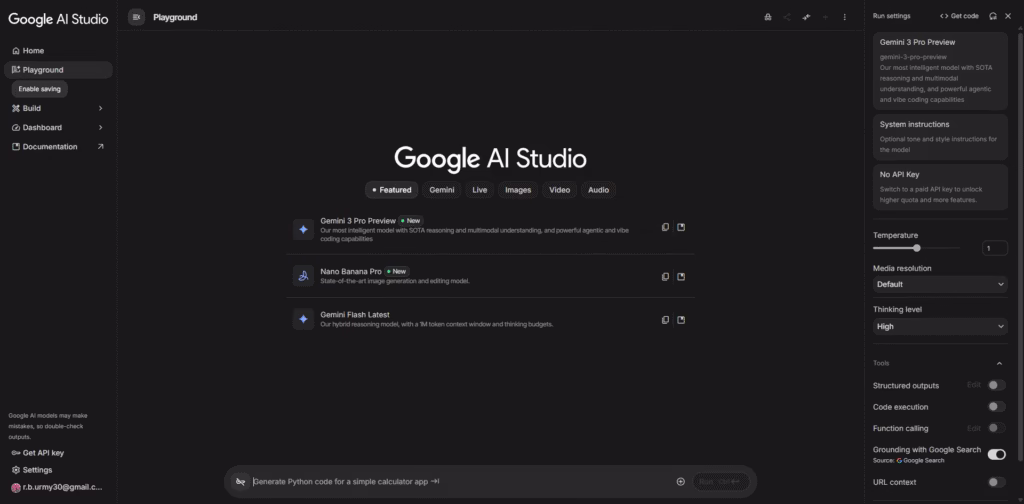Copy the Gemini 3 Pro Preview model ID

(x=665, y=227)
